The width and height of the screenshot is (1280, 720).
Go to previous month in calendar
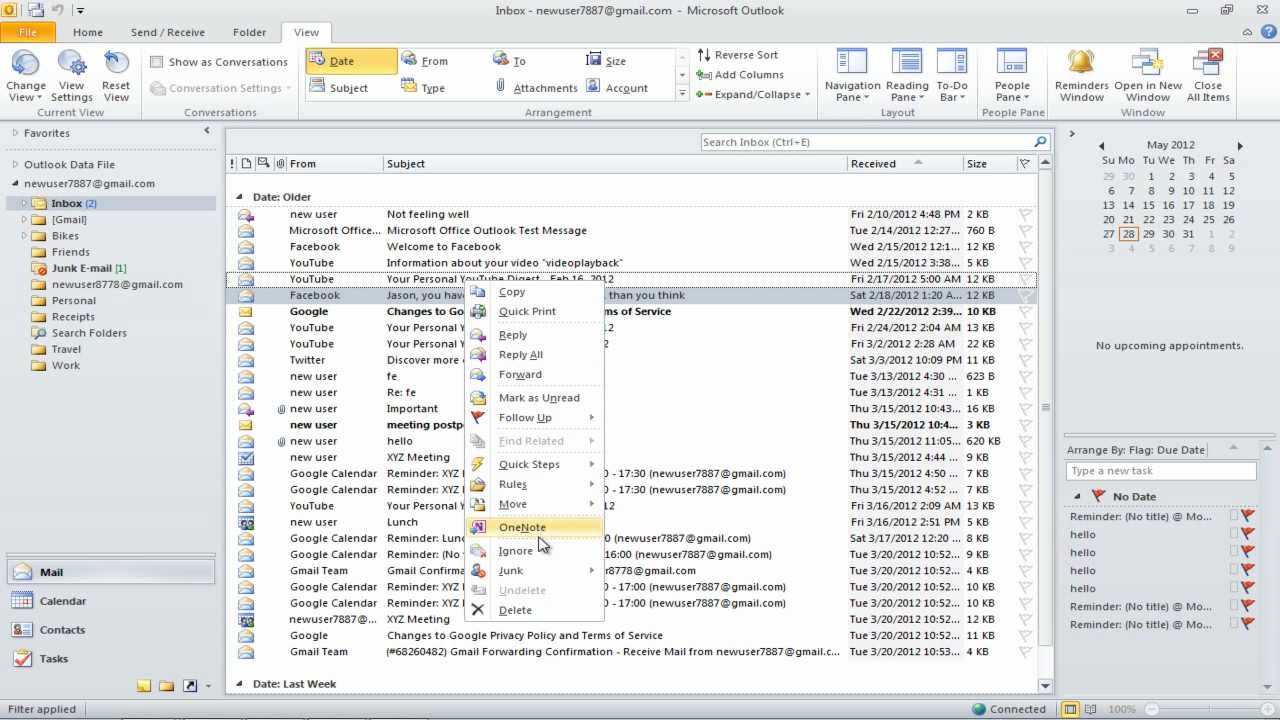[1101, 146]
